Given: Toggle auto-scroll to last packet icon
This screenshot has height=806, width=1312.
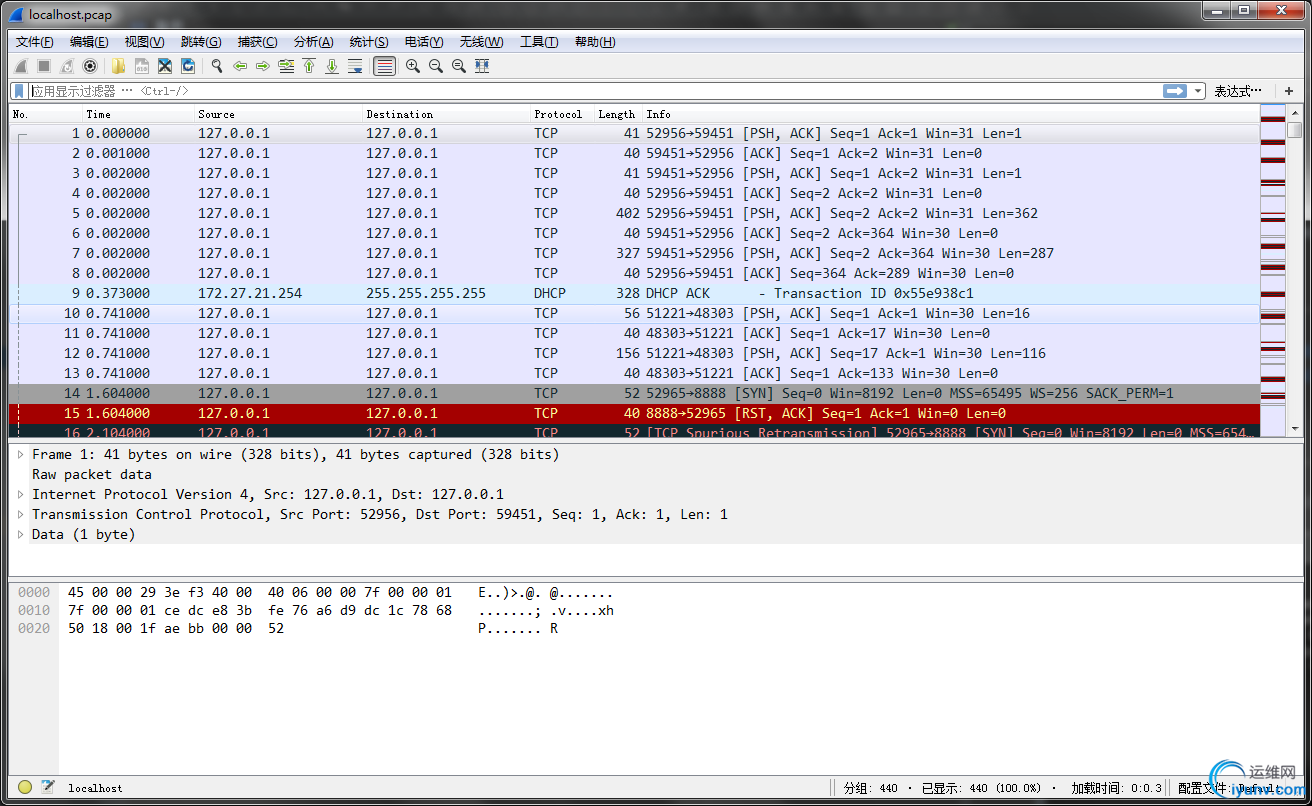Looking at the screenshot, I should coord(355,66).
